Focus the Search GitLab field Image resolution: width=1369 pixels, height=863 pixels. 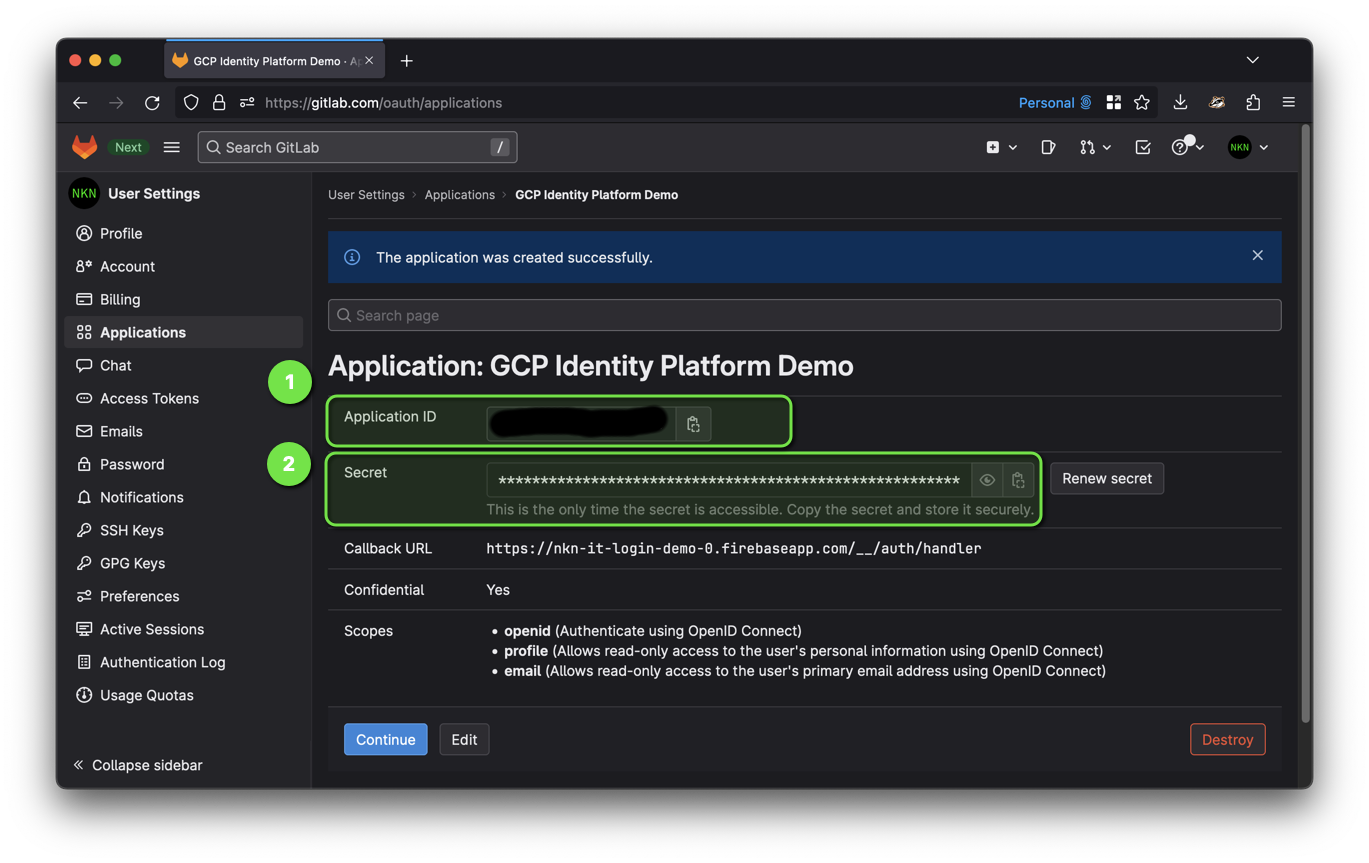coord(357,147)
